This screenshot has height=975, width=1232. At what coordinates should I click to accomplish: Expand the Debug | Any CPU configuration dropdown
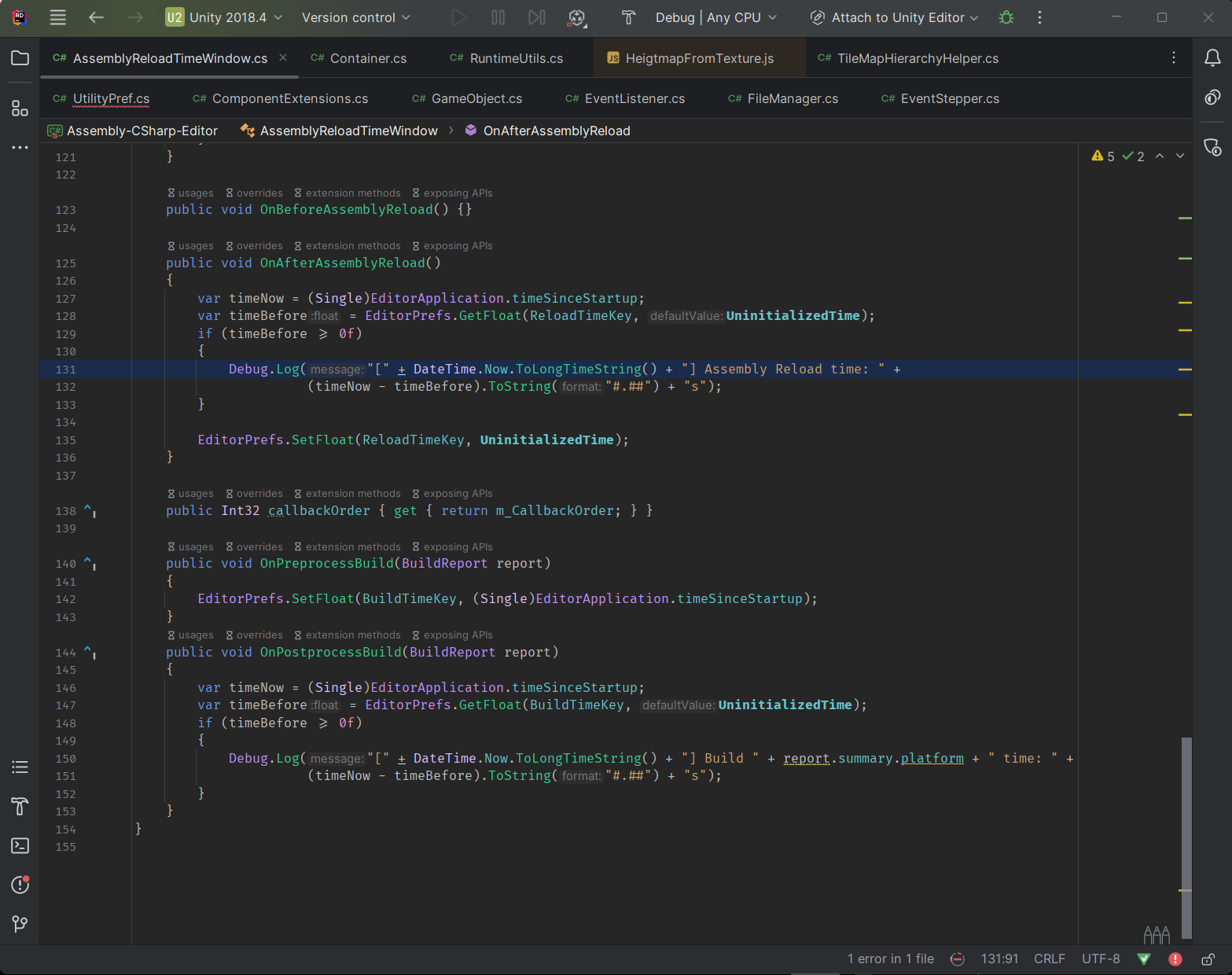pyautogui.click(x=715, y=17)
